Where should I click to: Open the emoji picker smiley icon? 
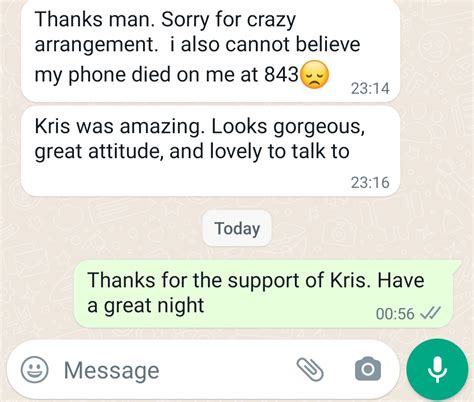click(35, 370)
